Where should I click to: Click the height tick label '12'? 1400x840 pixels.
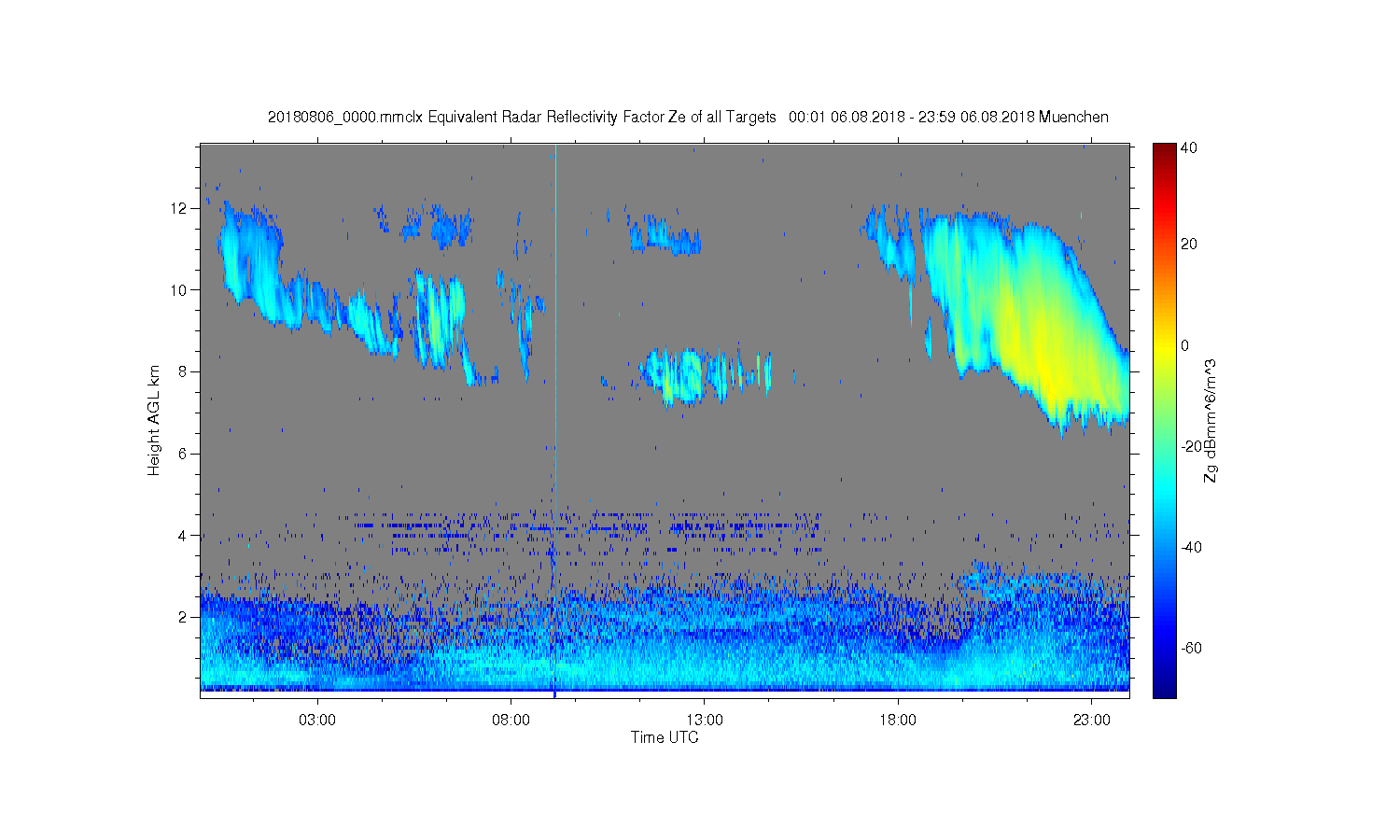click(x=179, y=207)
